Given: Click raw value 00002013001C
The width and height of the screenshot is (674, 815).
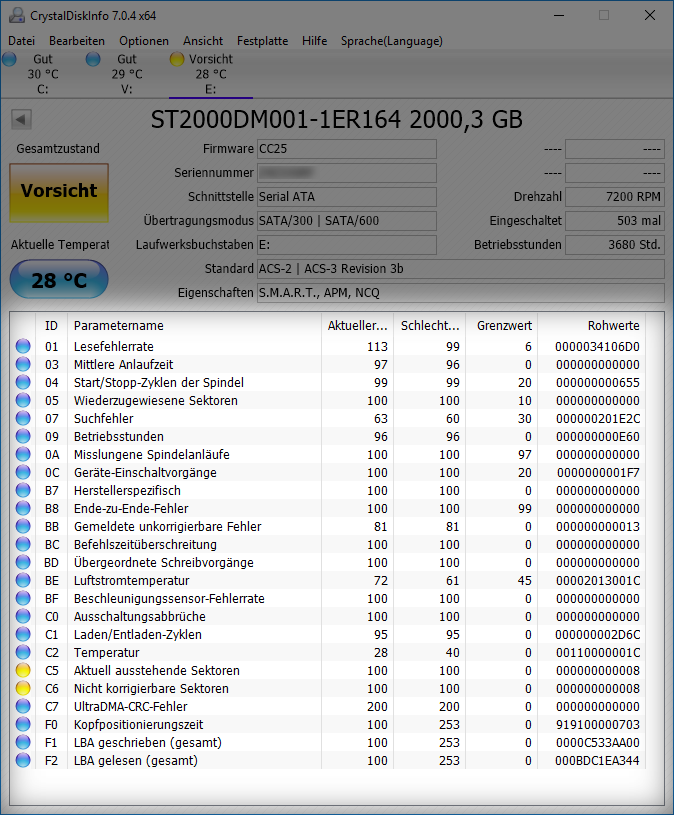Looking at the screenshot, I should pyautogui.click(x=598, y=581).
